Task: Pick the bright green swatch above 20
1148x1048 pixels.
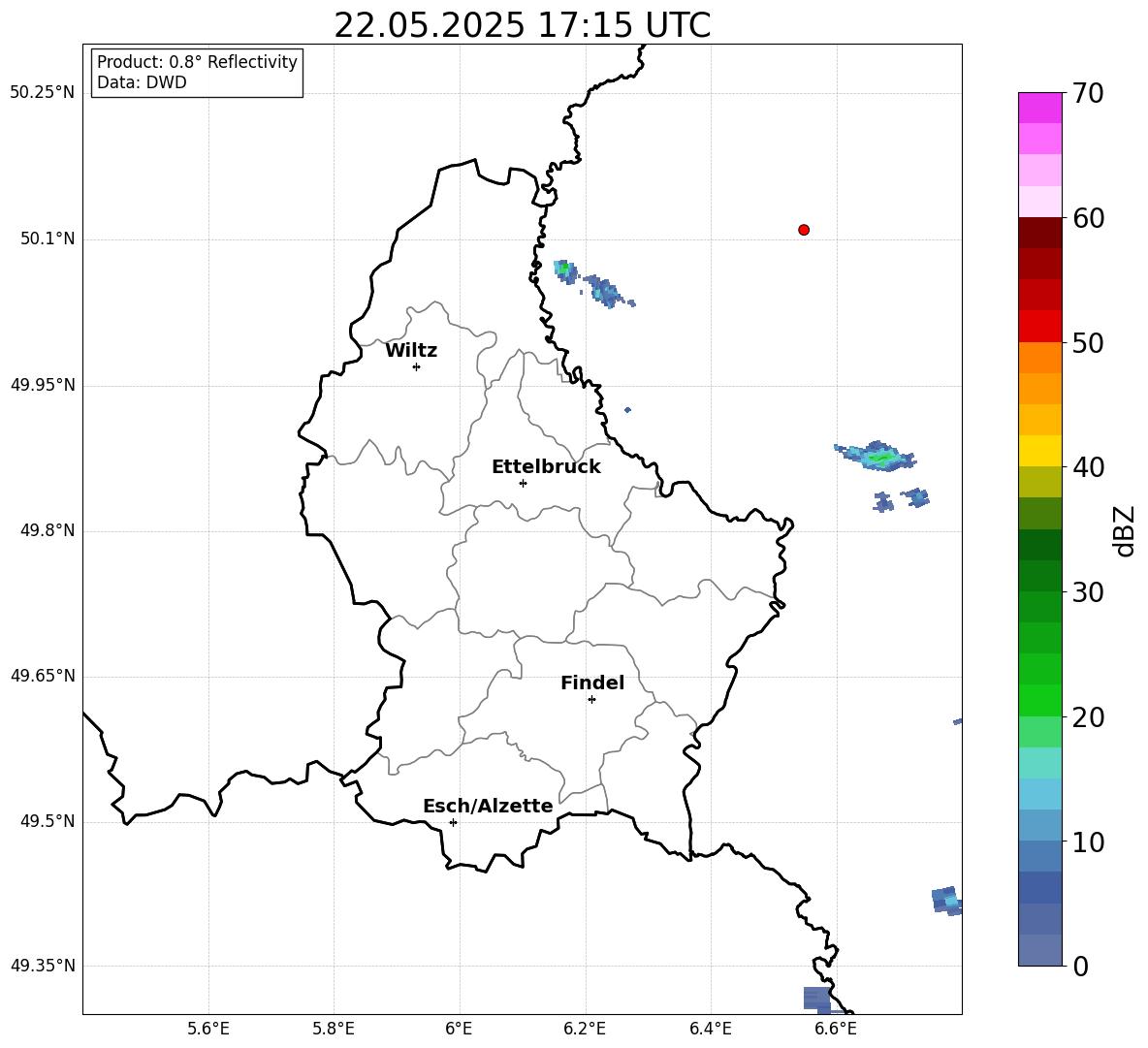Action: [x=1040, y=700]
